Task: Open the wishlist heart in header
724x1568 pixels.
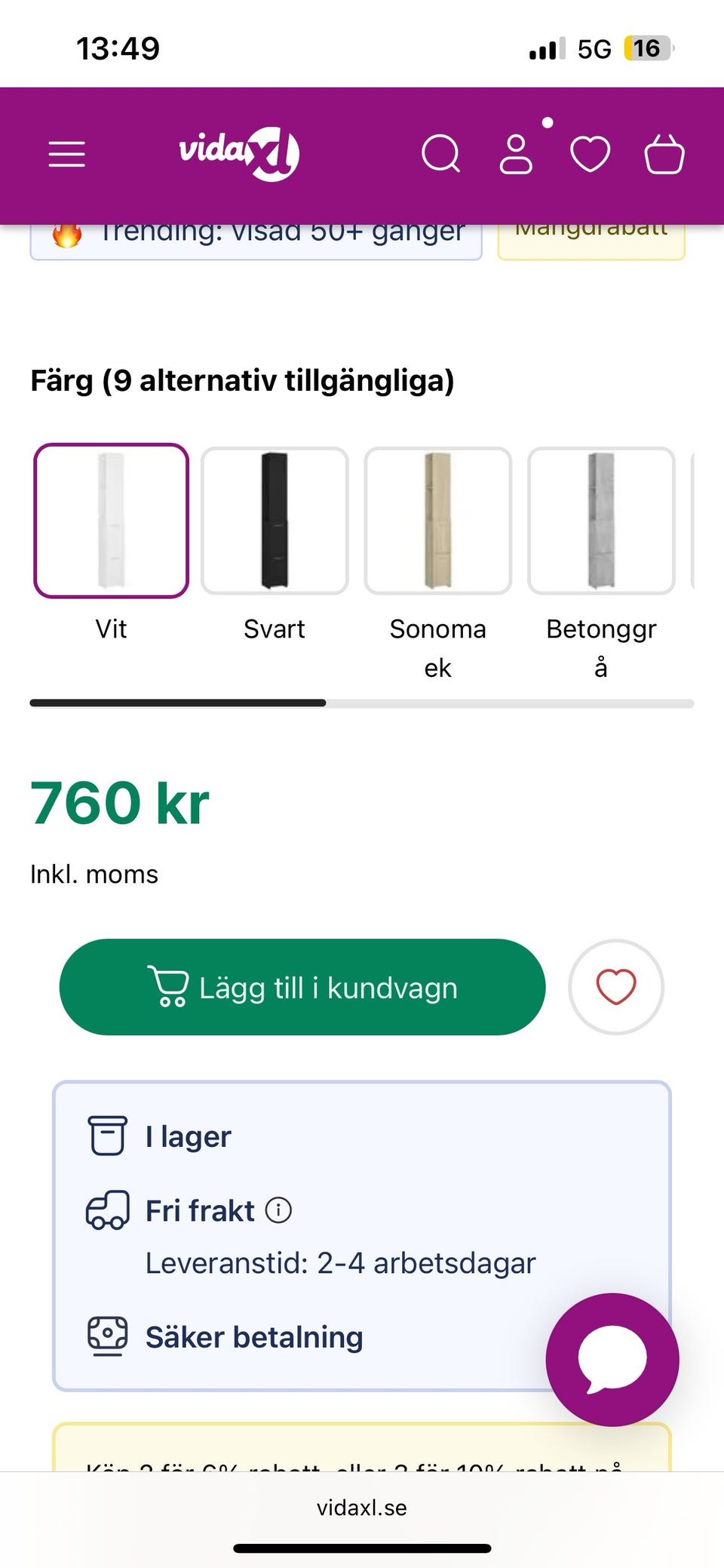Action: point(590,155)
